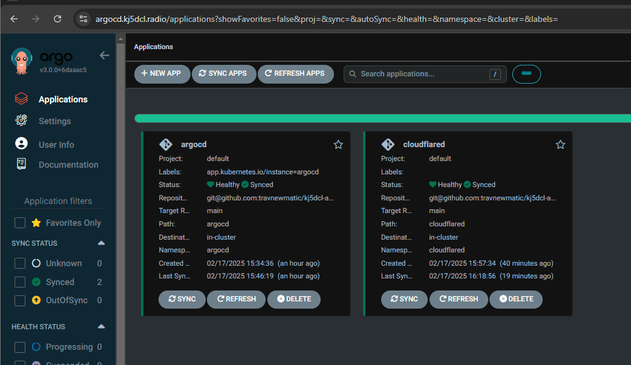
Task: Check the Synced sync status filter
Action: [x=20, y=282]
